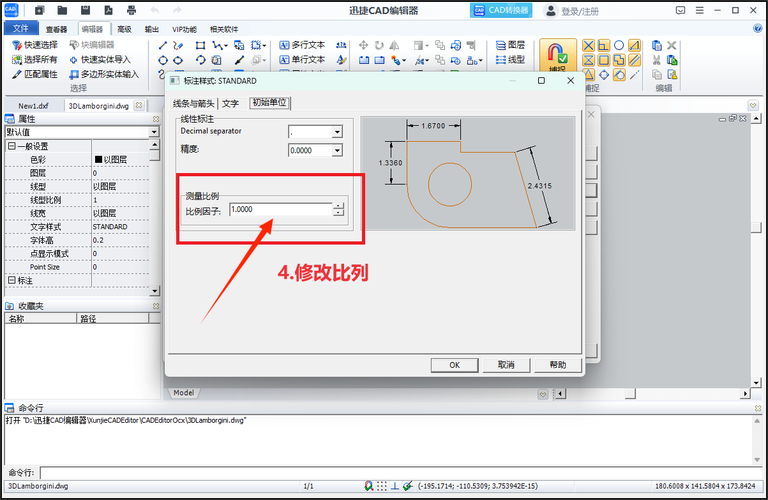Image resolution: width=768 pixels, height=500 pixels.
Task: Click the 取消 cancel button
Action: (x=506, y=365)
